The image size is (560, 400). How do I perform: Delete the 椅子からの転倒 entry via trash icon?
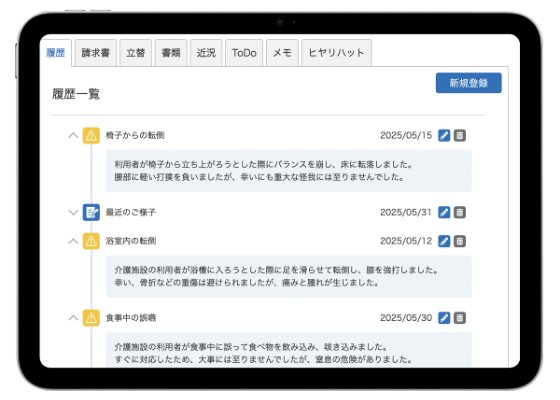pos(460,135)
